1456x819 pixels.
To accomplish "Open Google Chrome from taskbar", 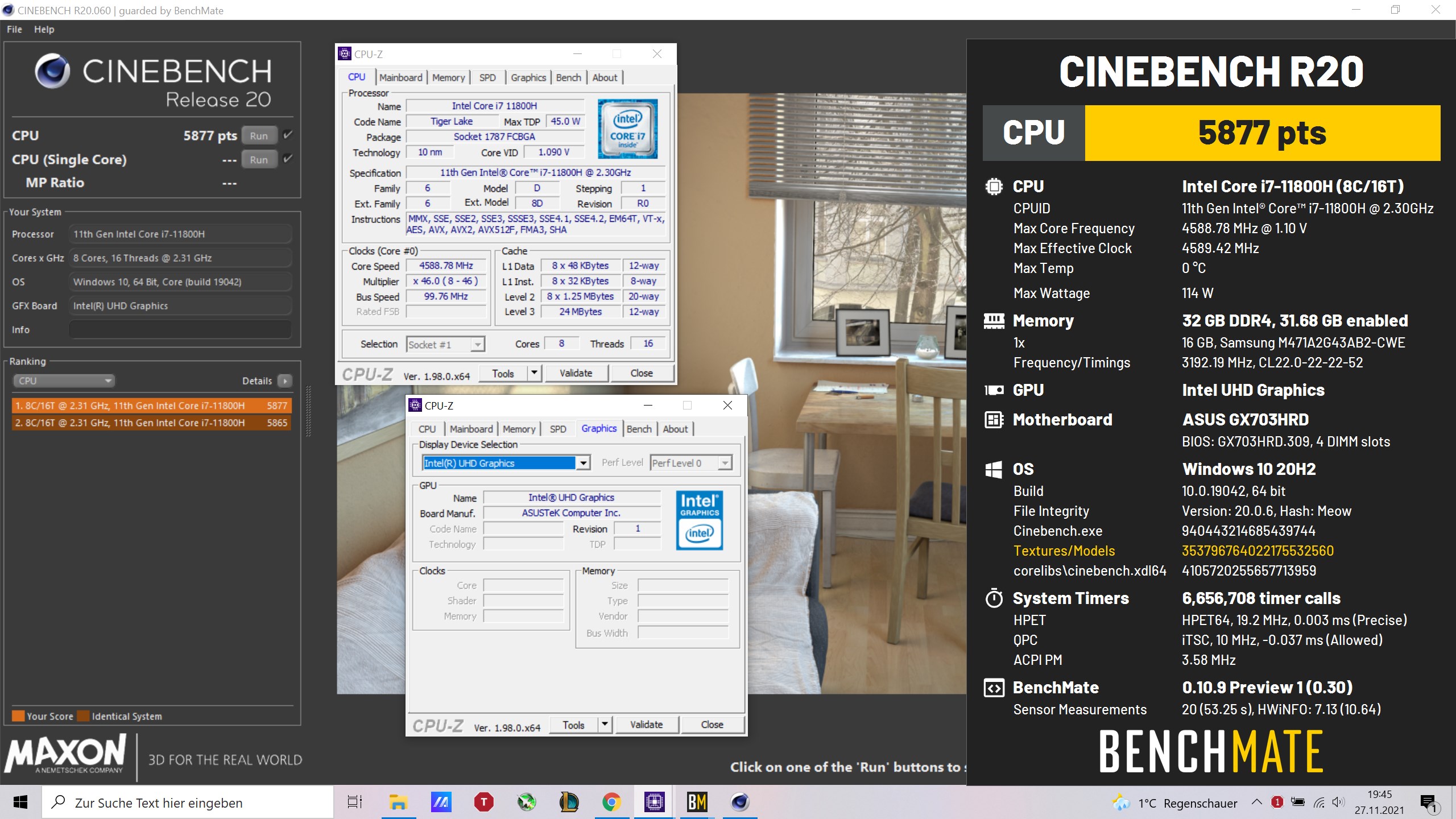I will click(x=611, y=803).
